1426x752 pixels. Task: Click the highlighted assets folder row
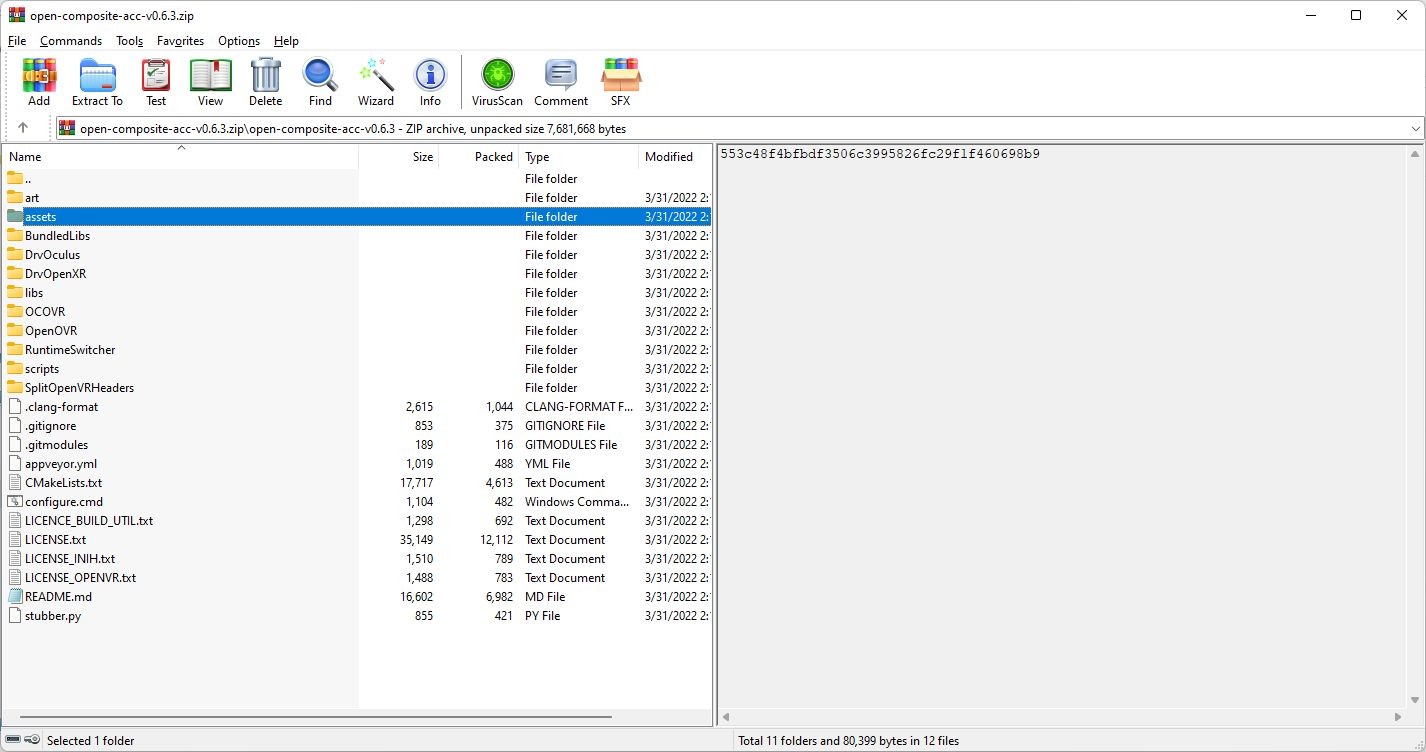tap(357, 217)
